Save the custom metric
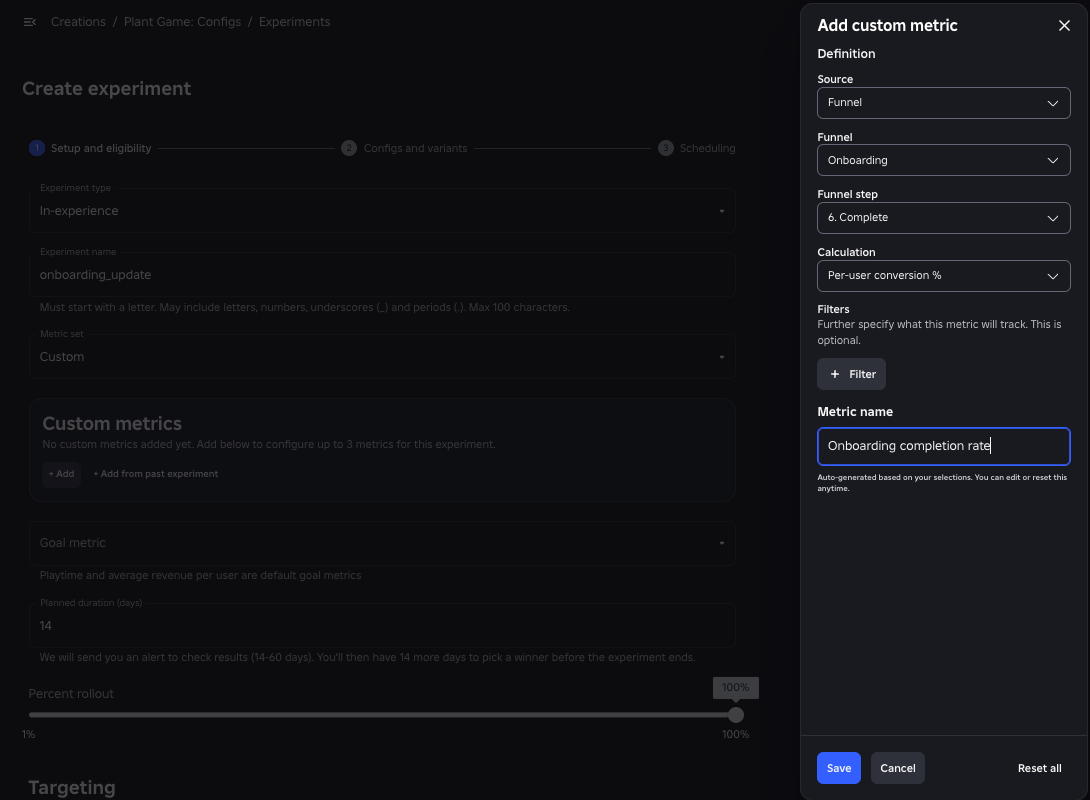1090x800 pixels. 838,768
